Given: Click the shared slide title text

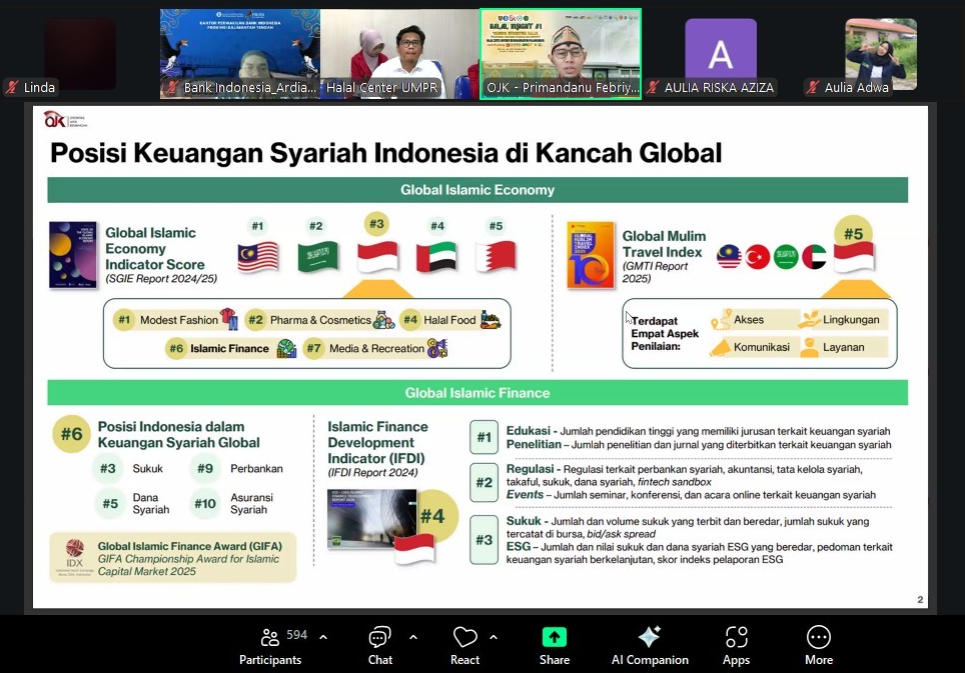Looking at the screenshot, I should (x=385, y=153).
